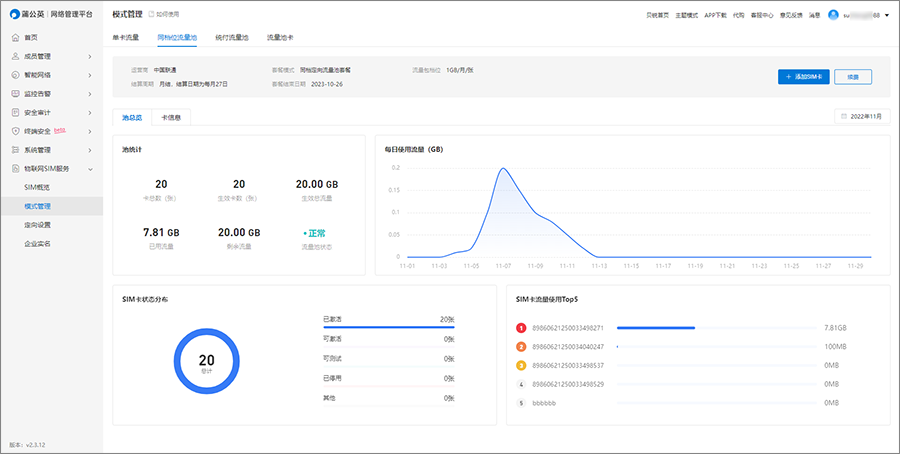Click the 贝锐首页 link
Viewport: 900px width, 454px height.
coord(658,15)
